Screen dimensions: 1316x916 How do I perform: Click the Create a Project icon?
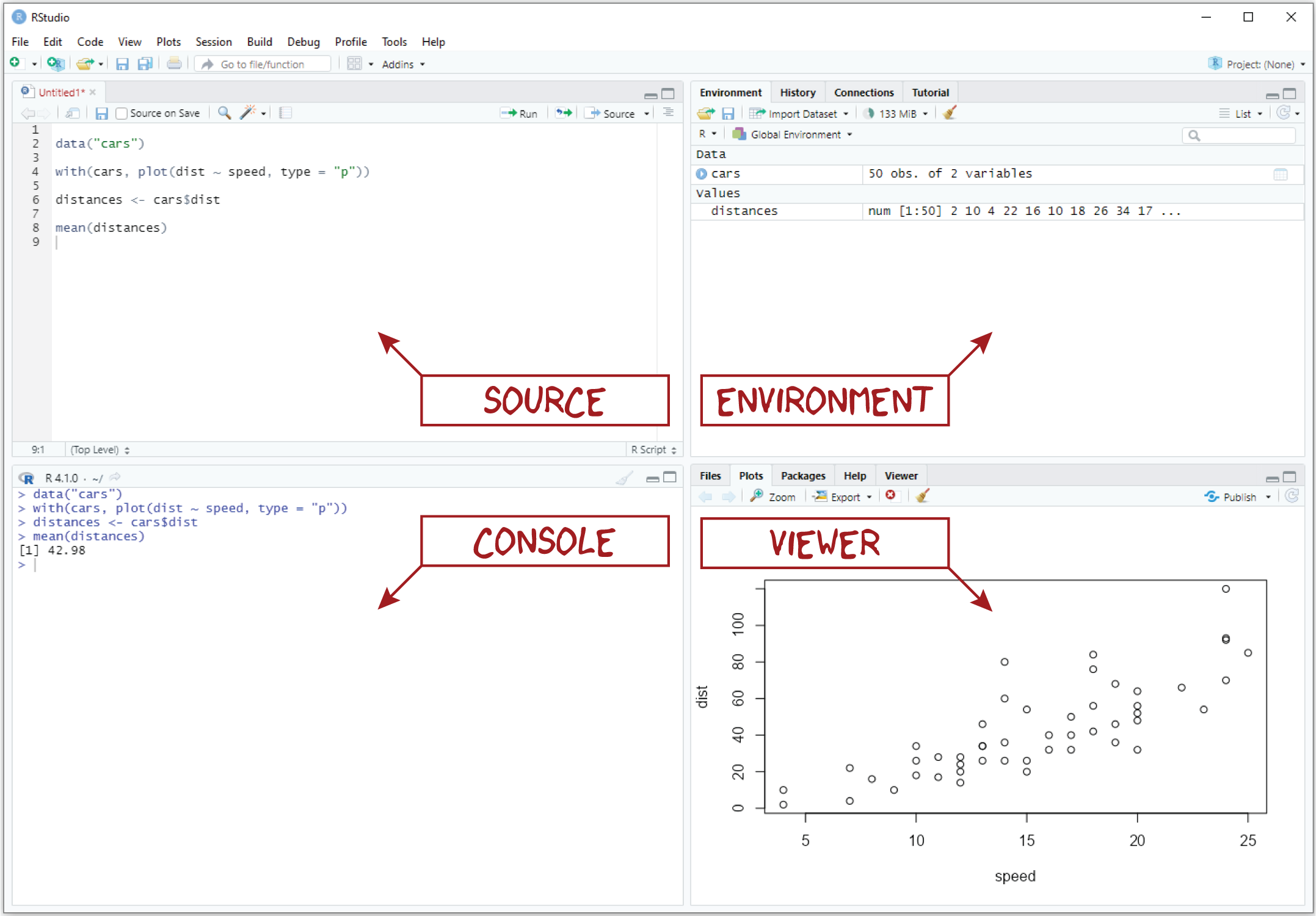pos(56,63)
